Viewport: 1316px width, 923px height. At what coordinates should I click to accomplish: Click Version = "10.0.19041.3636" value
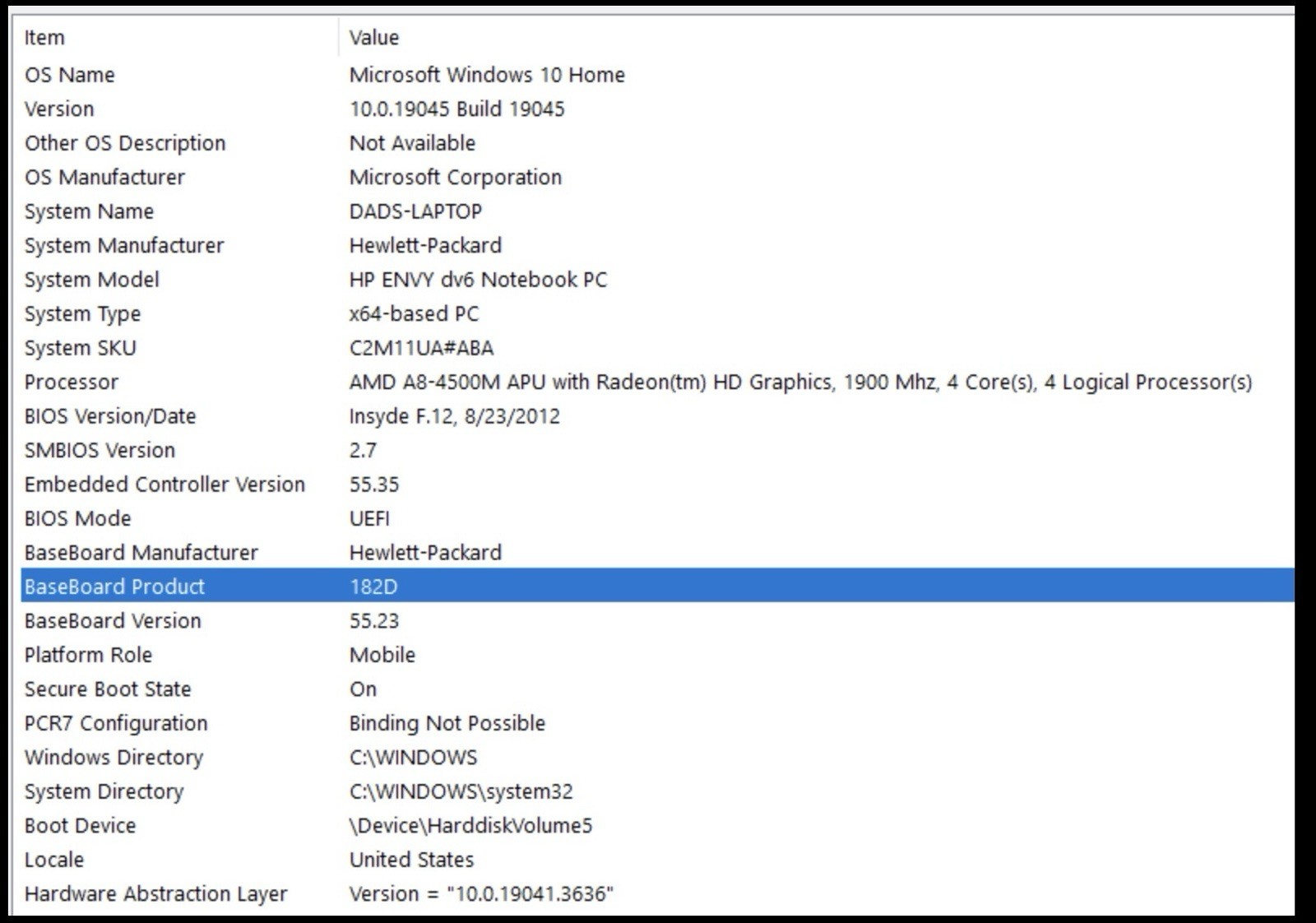pos(482,894)
